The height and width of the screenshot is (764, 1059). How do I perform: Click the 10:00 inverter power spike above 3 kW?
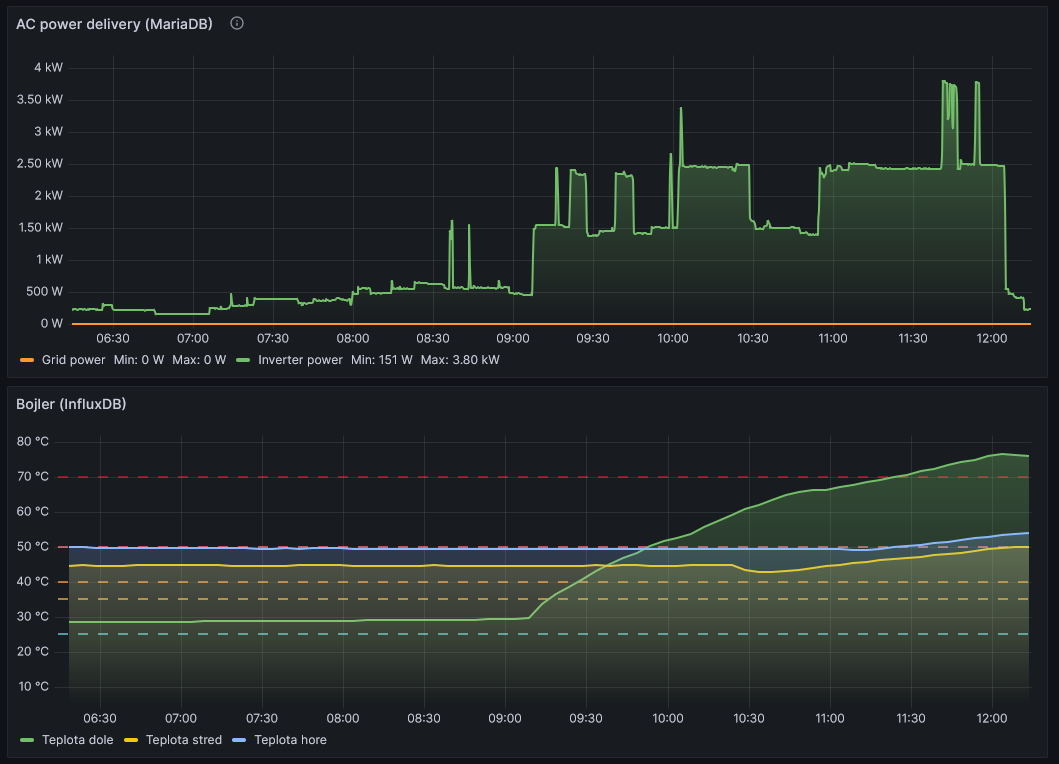[681, 109]
